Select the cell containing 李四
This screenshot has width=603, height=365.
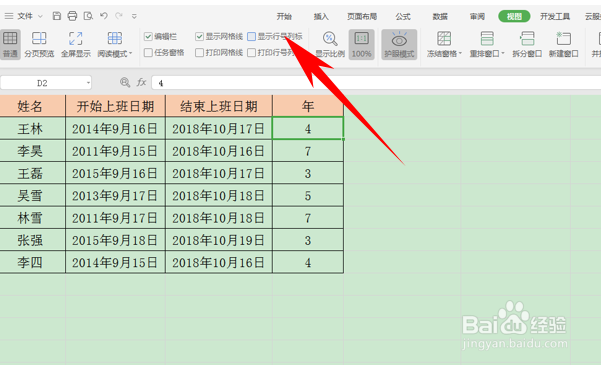tap(32, 262)
